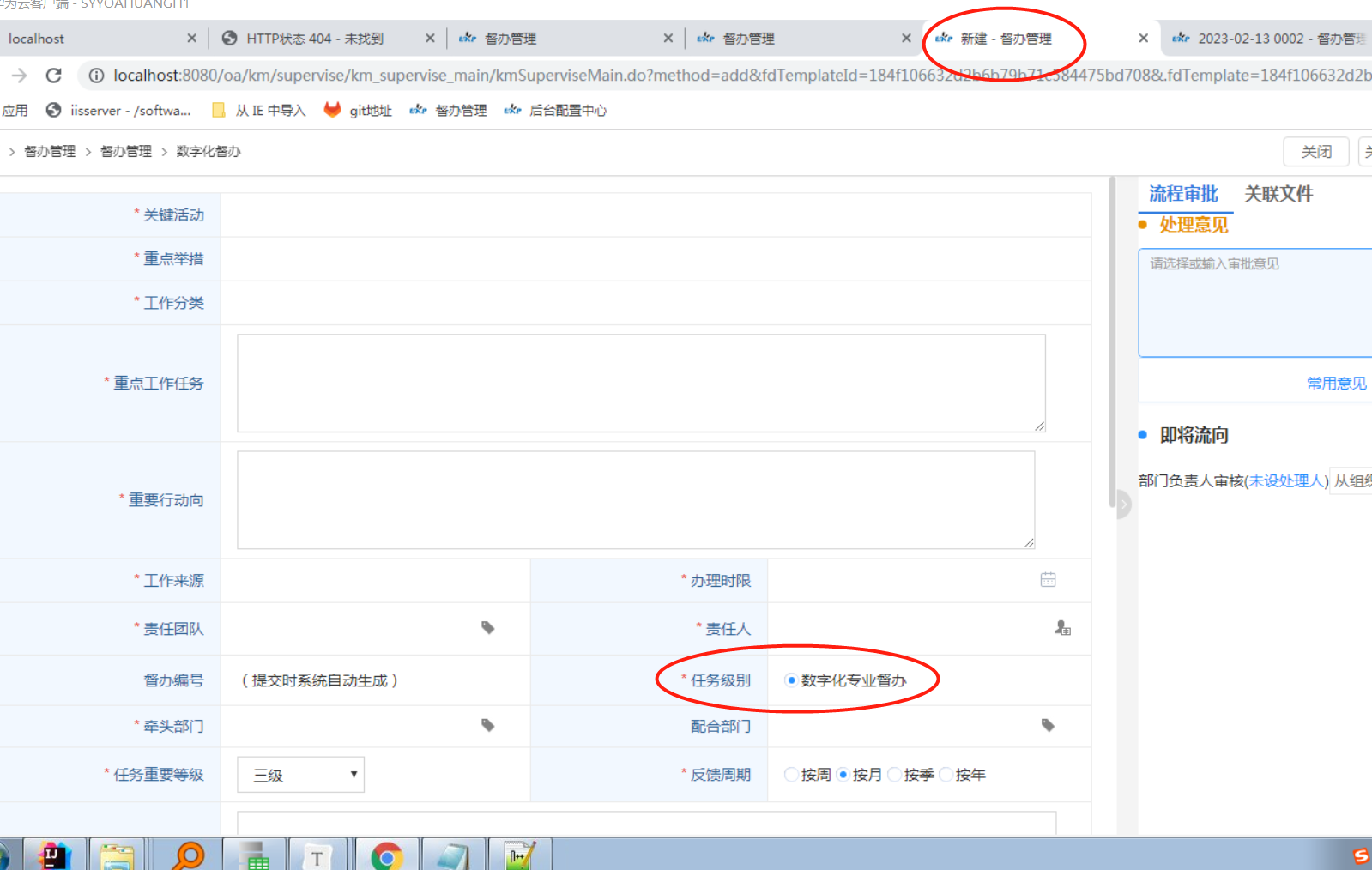The image size is (1372, 870).
Task: Select 按年 feedback cycle
Action: [x=946, y=775]
